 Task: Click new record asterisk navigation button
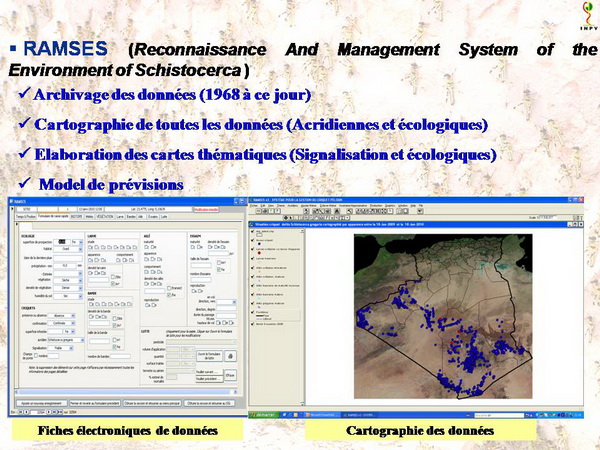[60, 412]
